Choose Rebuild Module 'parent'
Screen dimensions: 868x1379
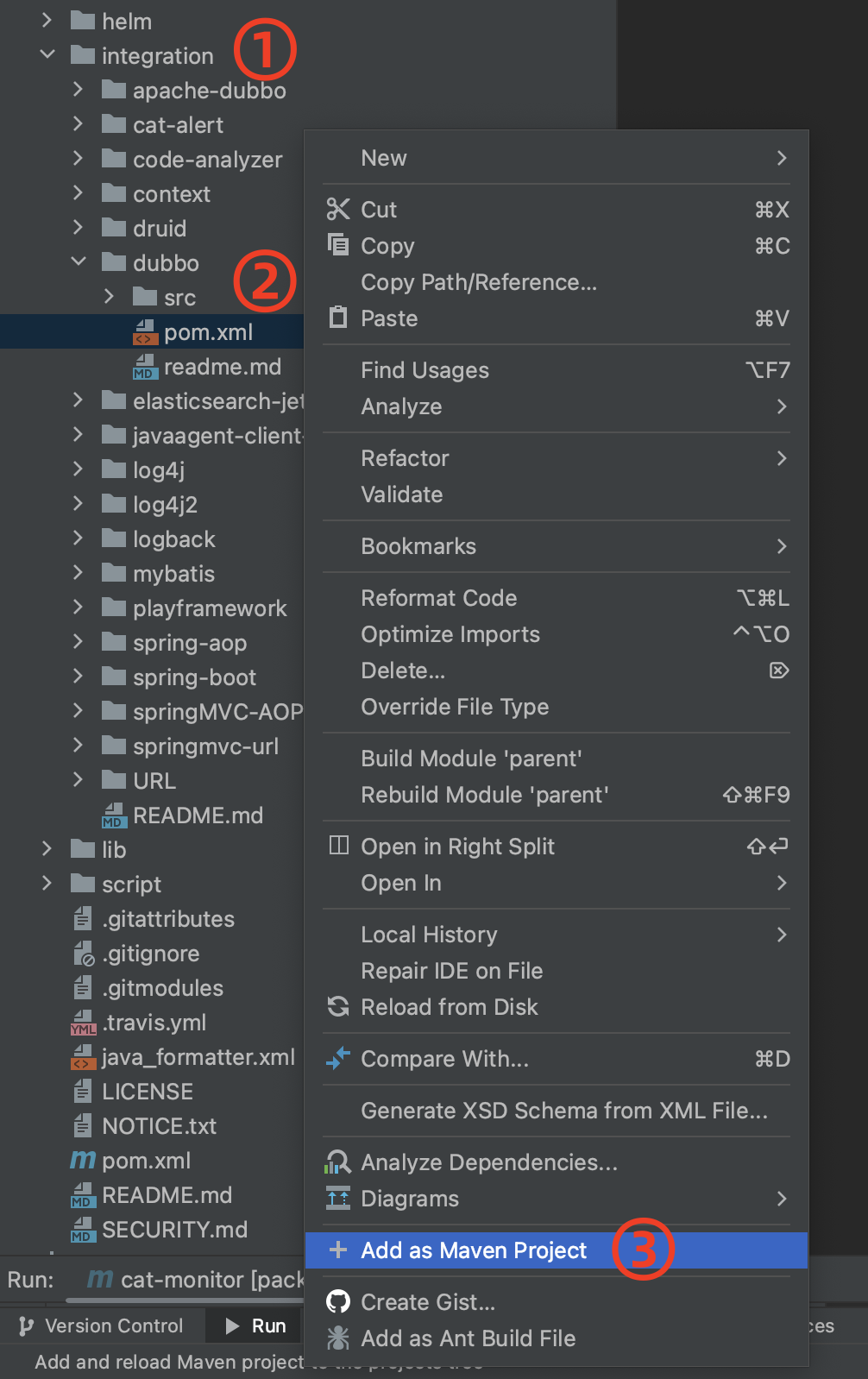pos(557,795)
